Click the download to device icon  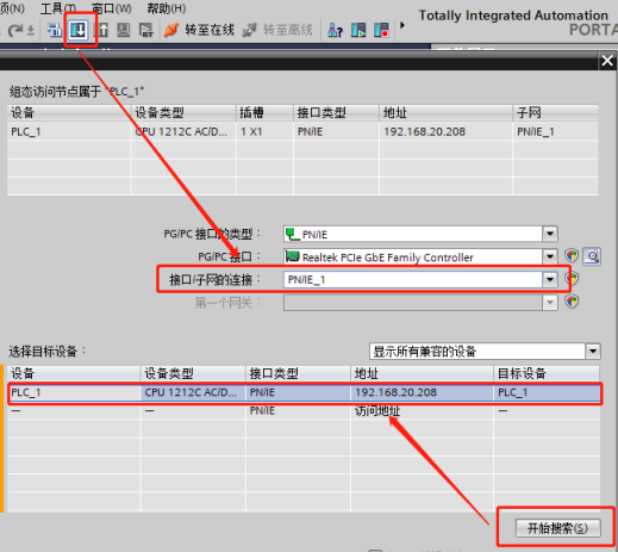click(x=78, y=30)
